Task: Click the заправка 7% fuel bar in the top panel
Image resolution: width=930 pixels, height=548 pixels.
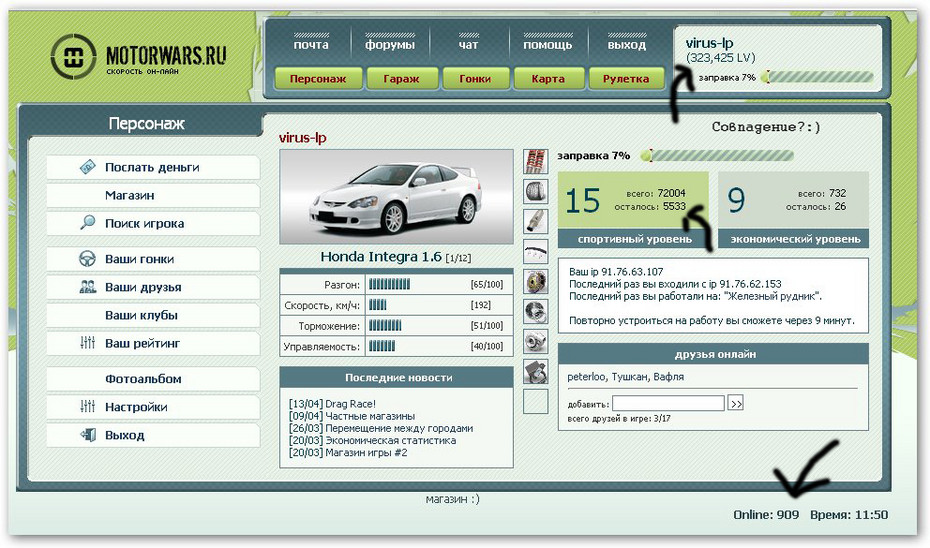Action: coord(818,77)
